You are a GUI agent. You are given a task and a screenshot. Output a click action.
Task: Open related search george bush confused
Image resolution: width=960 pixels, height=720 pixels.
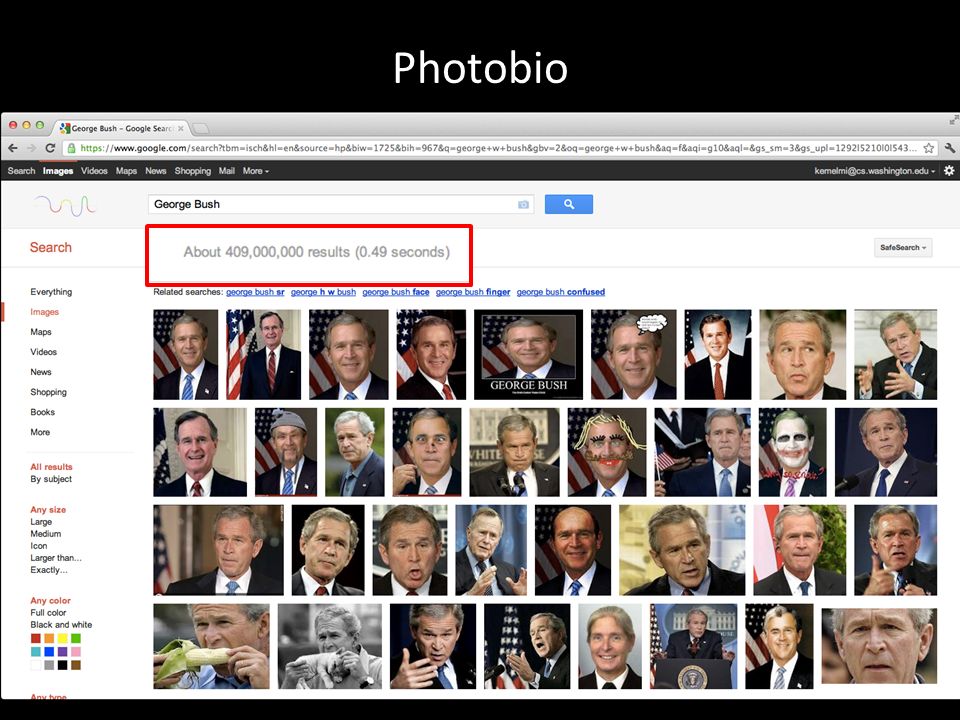tap(560, 292)
